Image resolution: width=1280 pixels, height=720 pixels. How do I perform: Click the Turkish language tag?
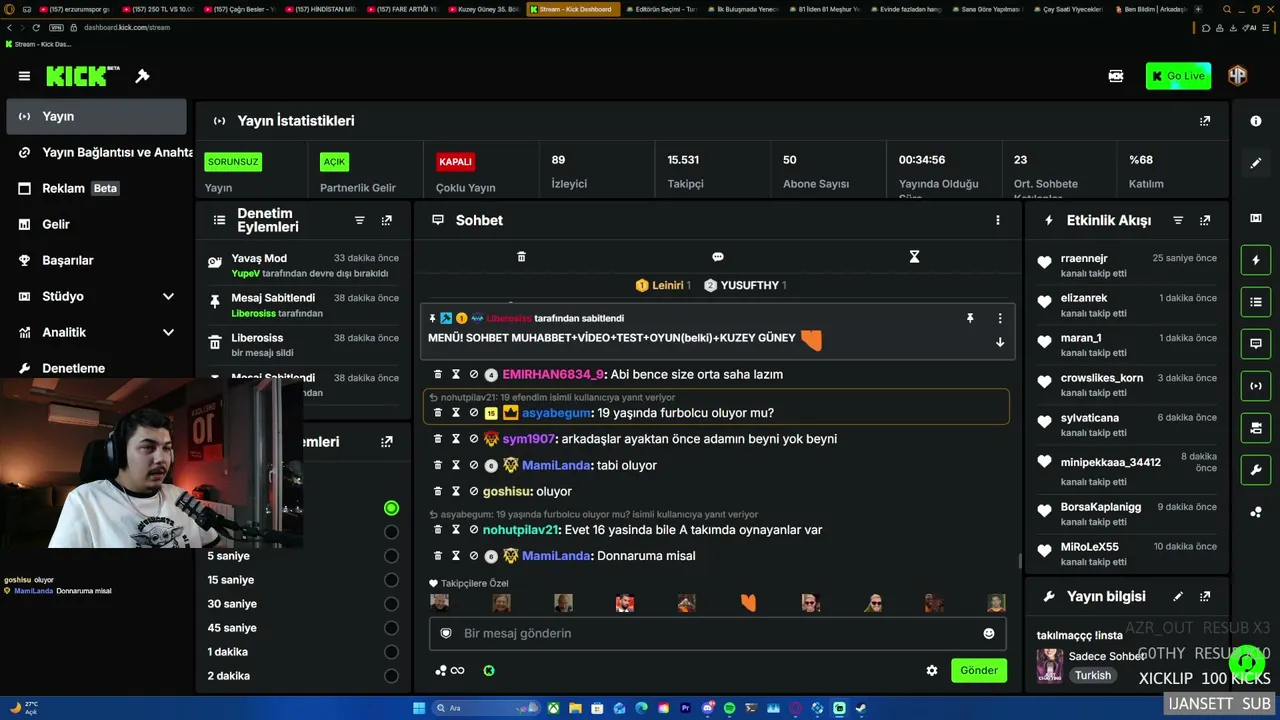coord(1093,675)
